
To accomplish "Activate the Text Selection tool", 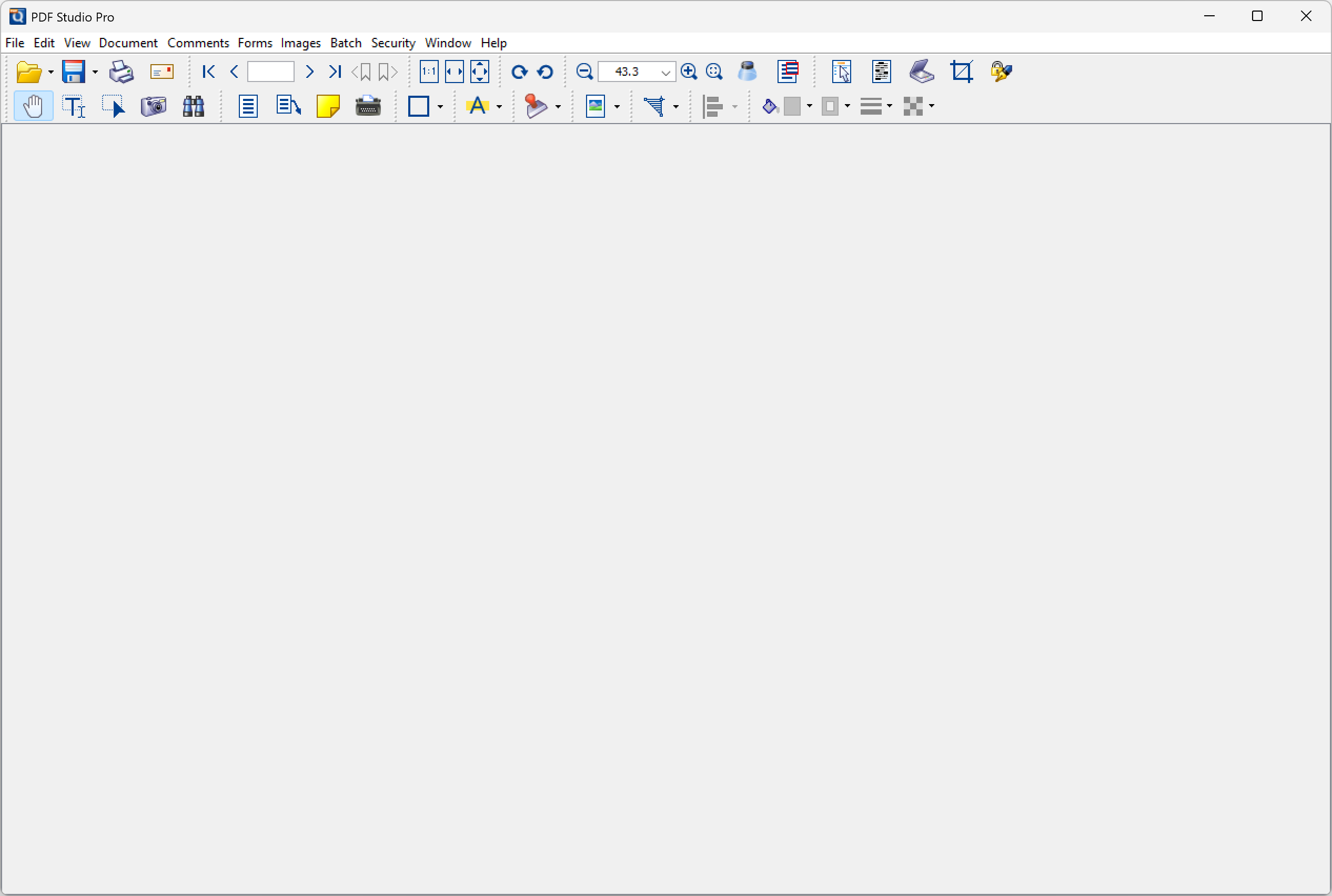I will click(x=73, y=106).
